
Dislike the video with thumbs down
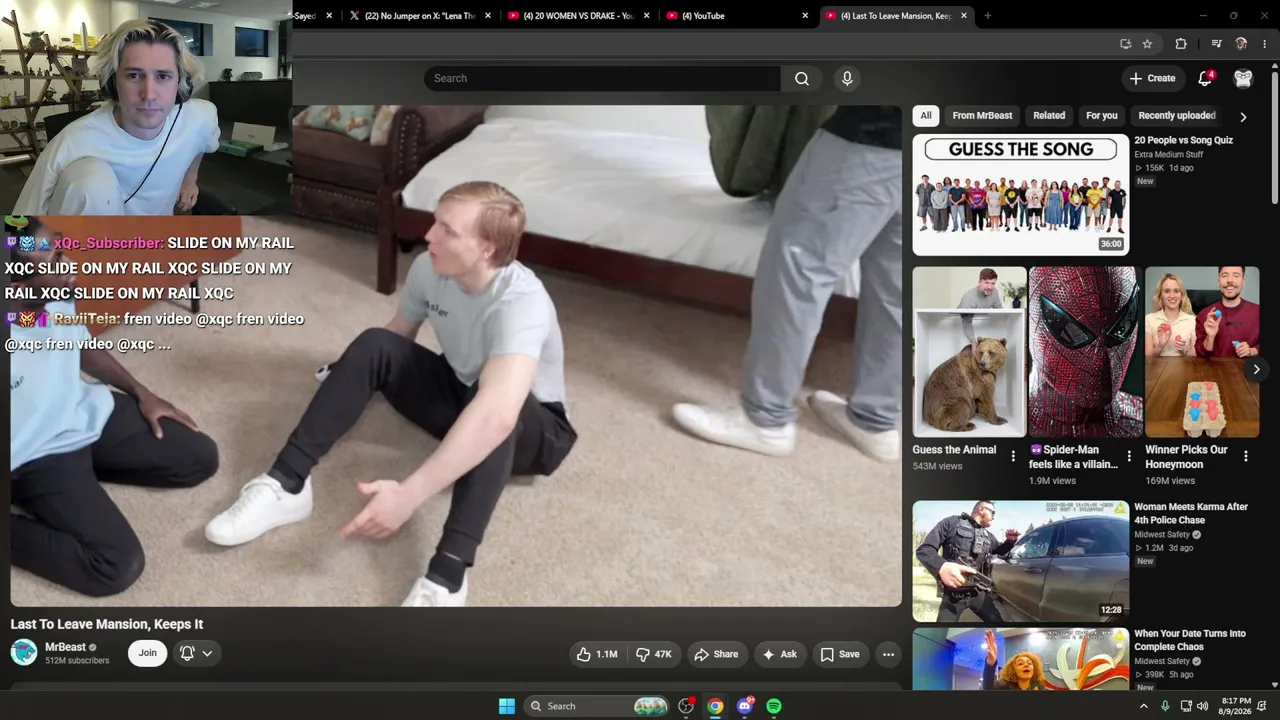pos(654,654)
